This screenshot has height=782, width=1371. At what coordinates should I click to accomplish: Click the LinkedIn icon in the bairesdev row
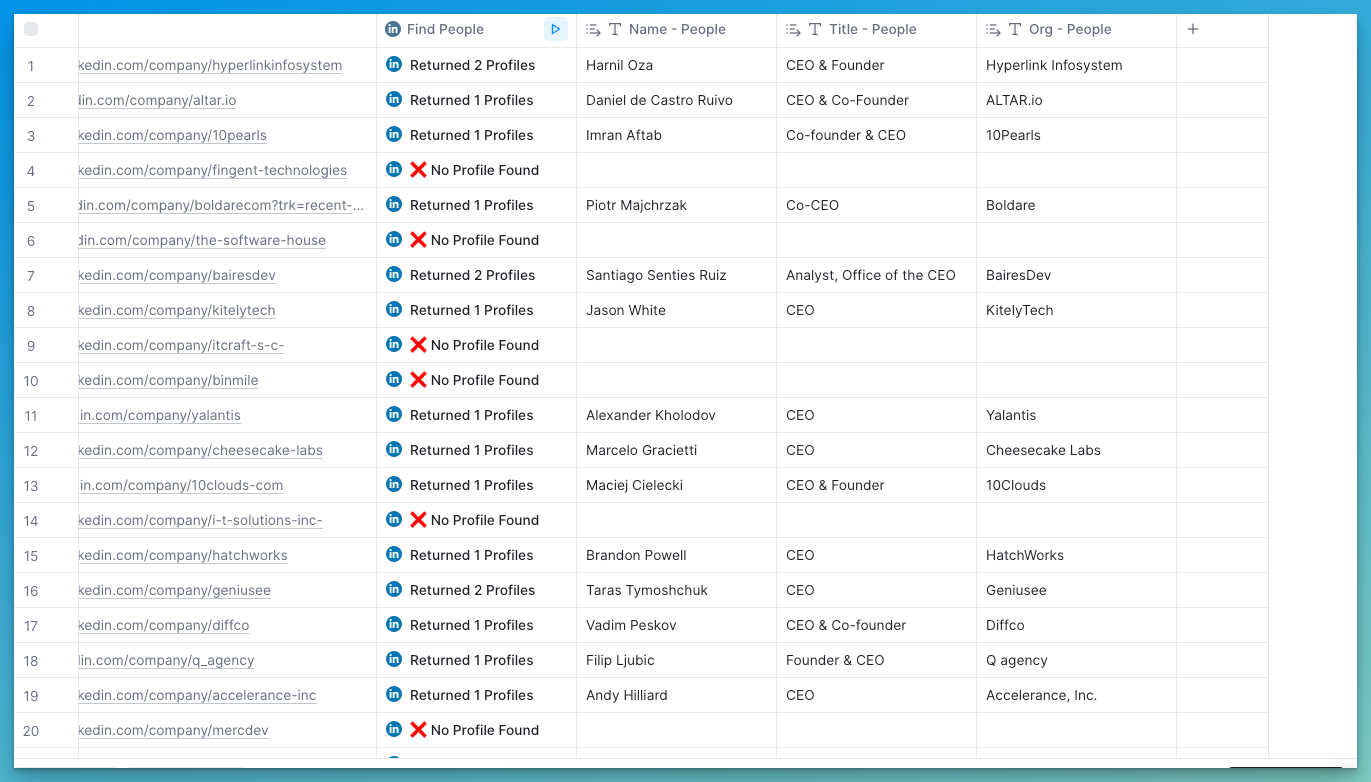click(394, 275)
